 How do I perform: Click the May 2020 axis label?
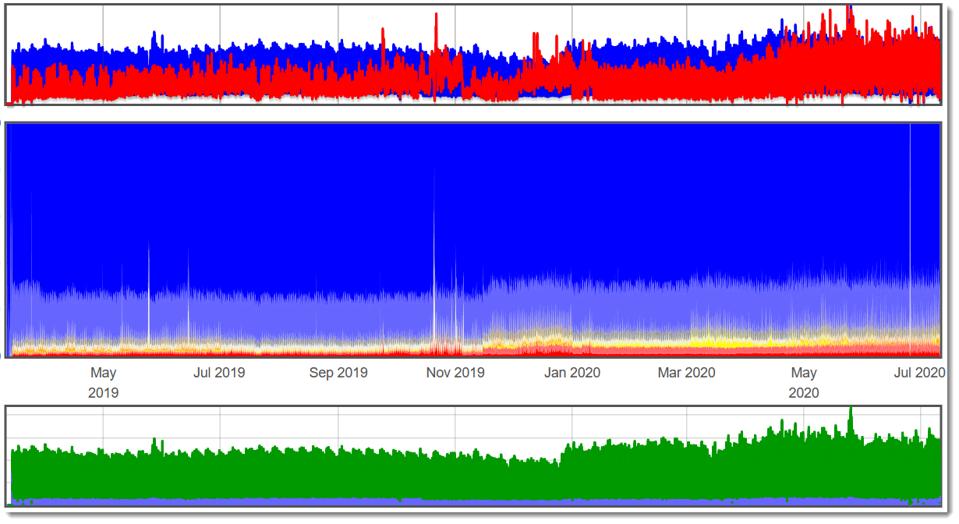[804, 382]
